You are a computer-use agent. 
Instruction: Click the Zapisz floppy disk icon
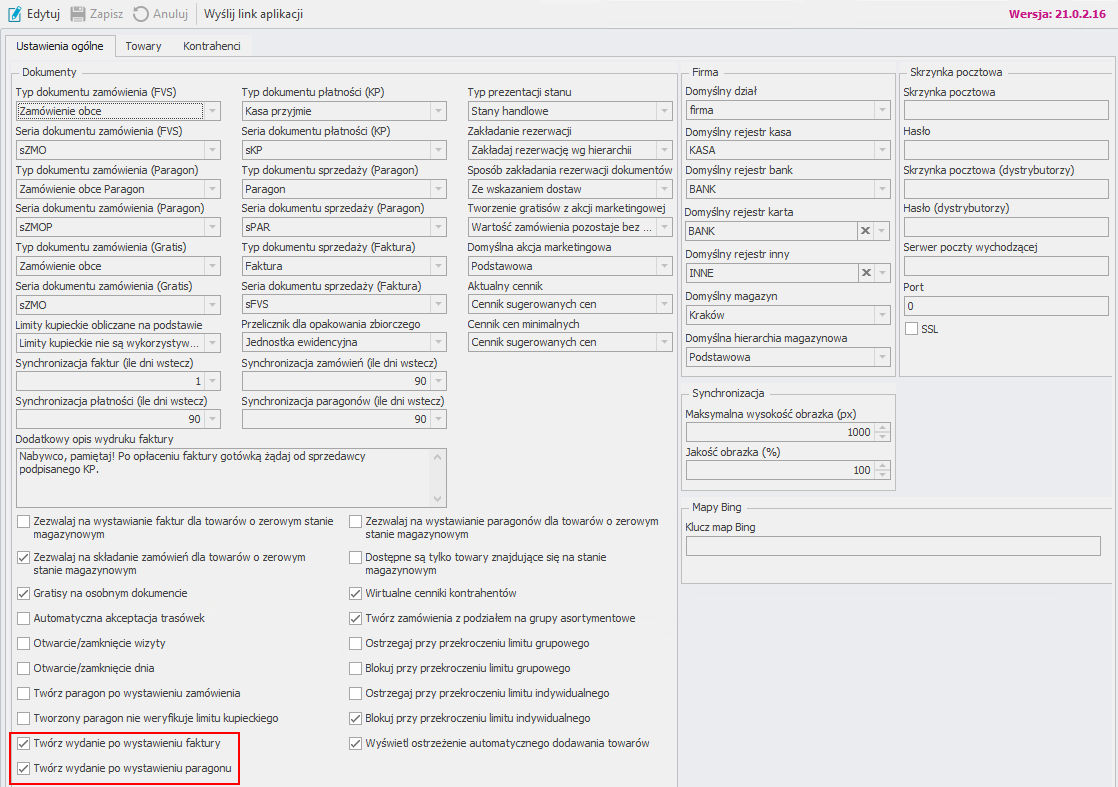click(x=78, y=14)
